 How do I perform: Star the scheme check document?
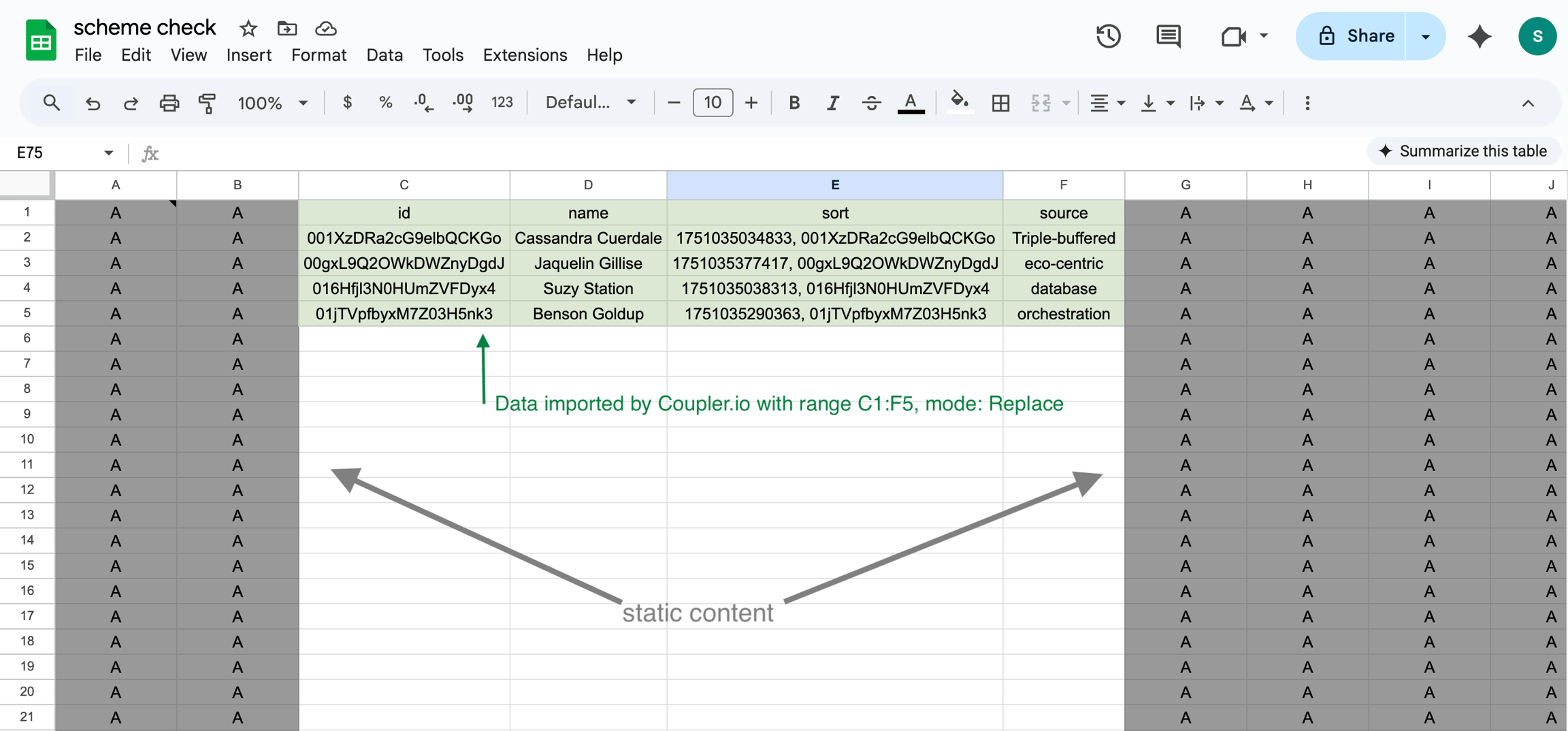click(248, 29)
